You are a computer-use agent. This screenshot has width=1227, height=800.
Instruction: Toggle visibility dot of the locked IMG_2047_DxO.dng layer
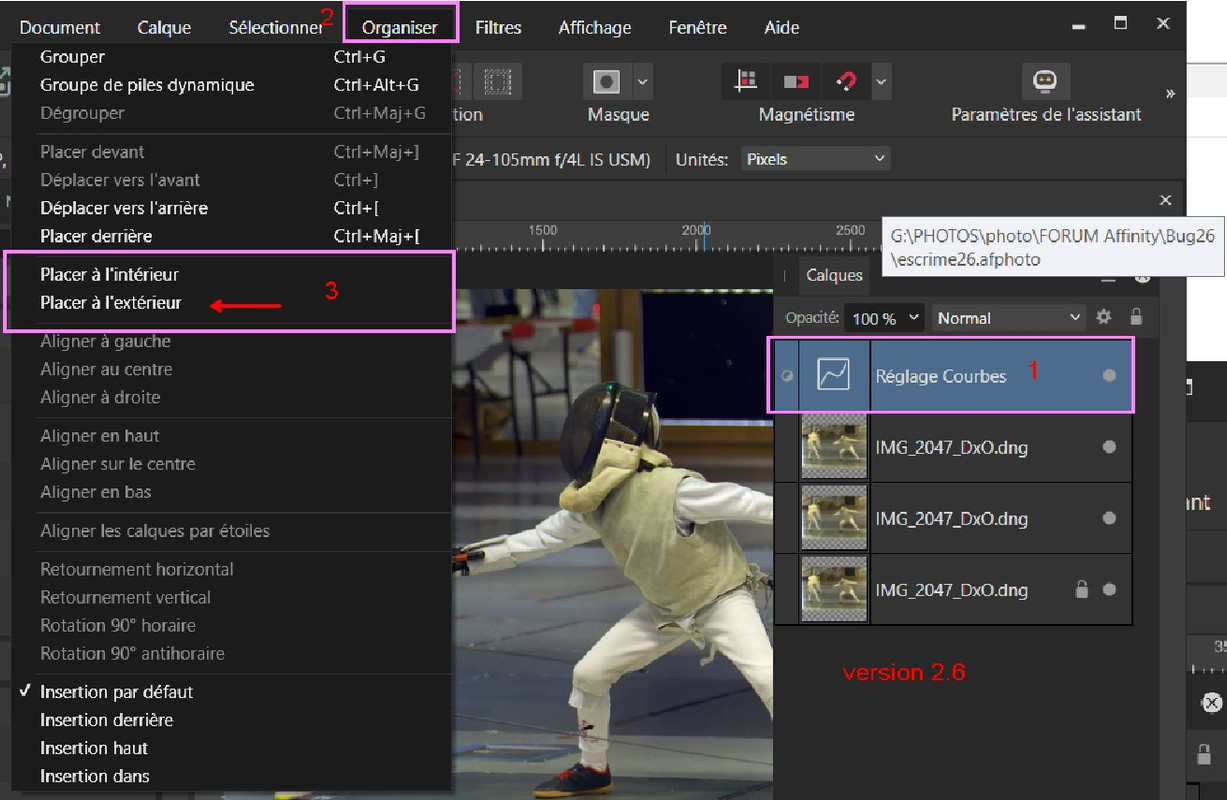[1109, 590]
